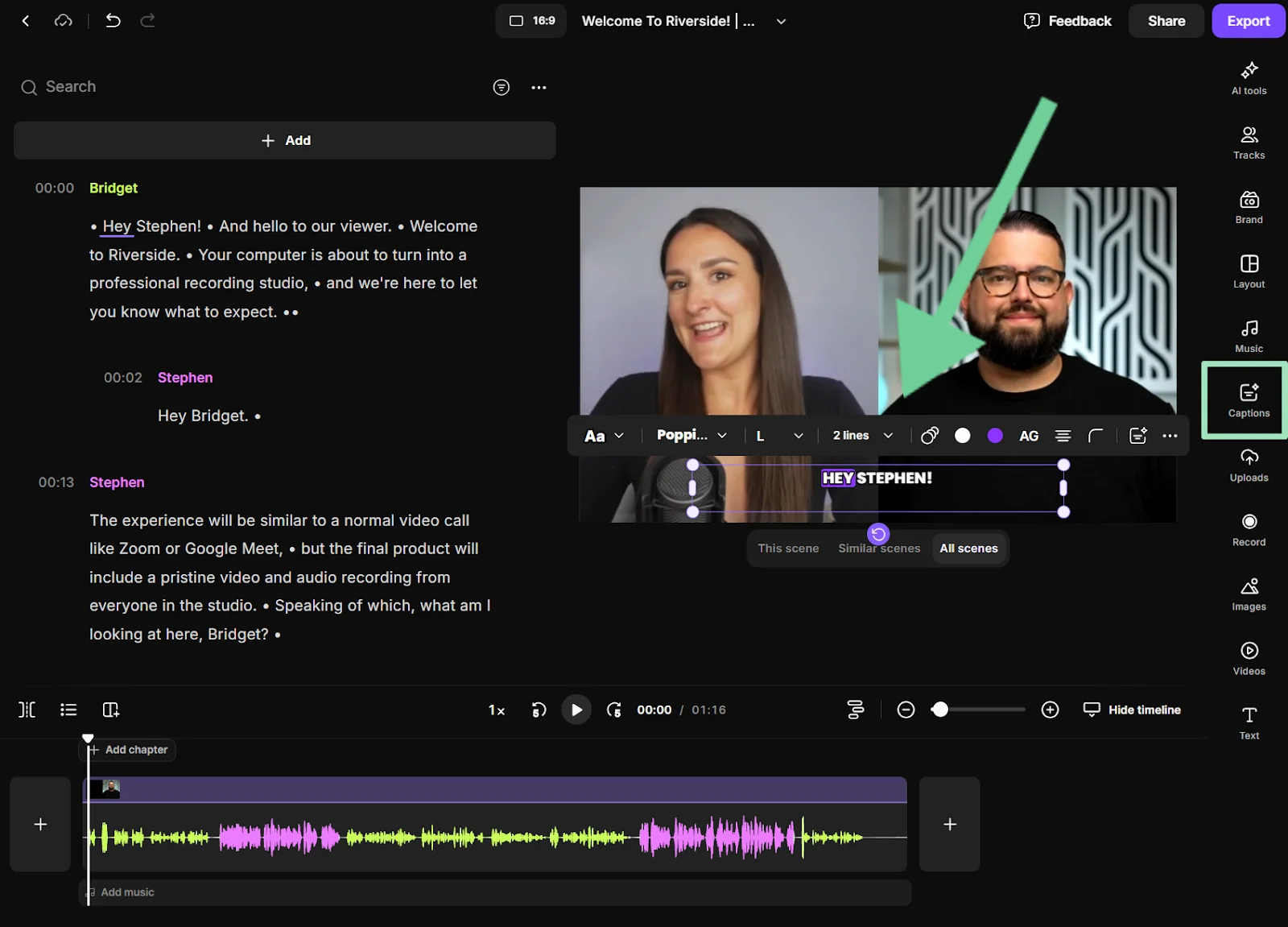Open the 2 lines dropdown
Screen dimensions: 1288x927
click(863, 436)
